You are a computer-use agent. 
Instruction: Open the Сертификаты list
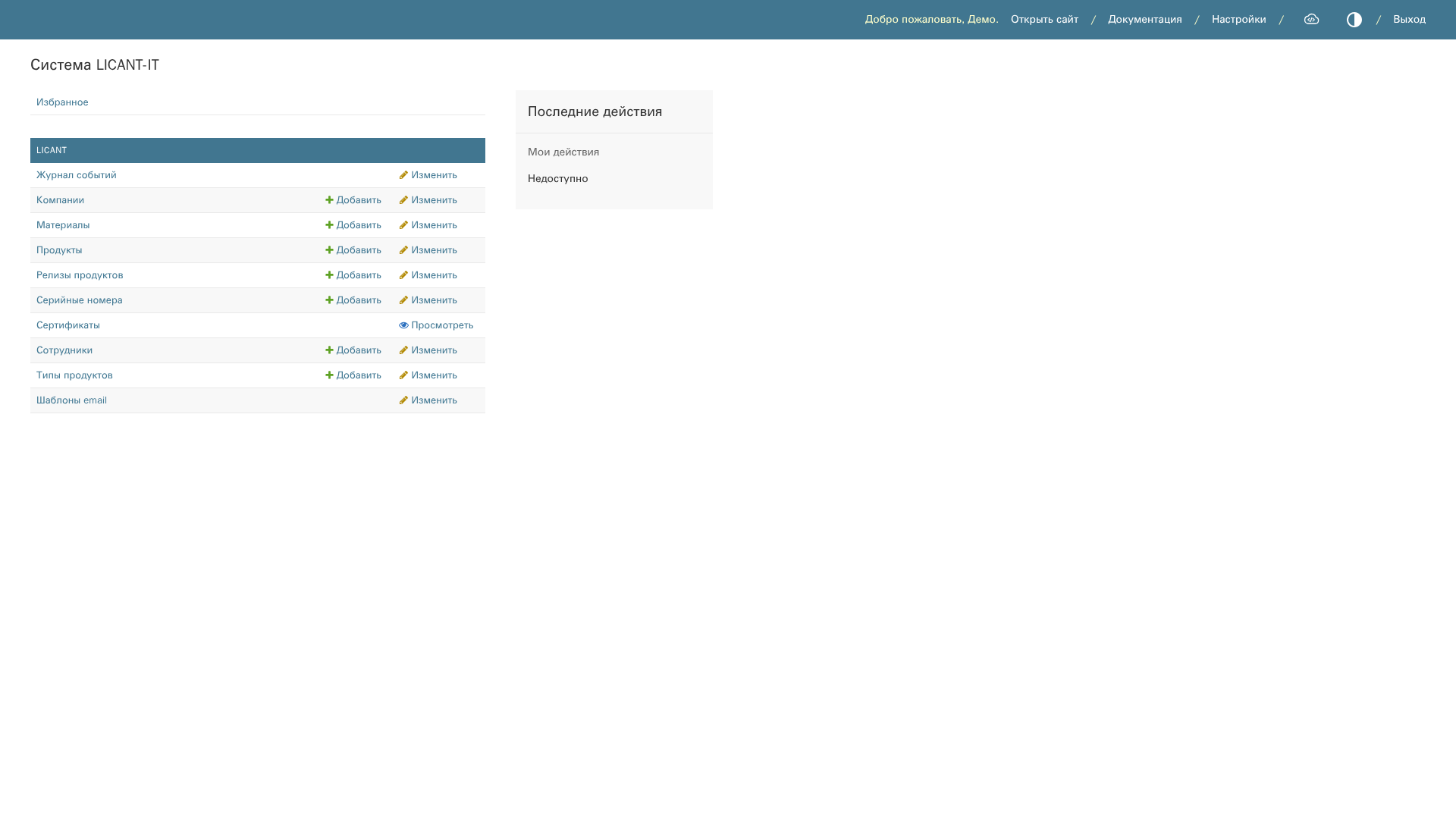click(68, 325)
